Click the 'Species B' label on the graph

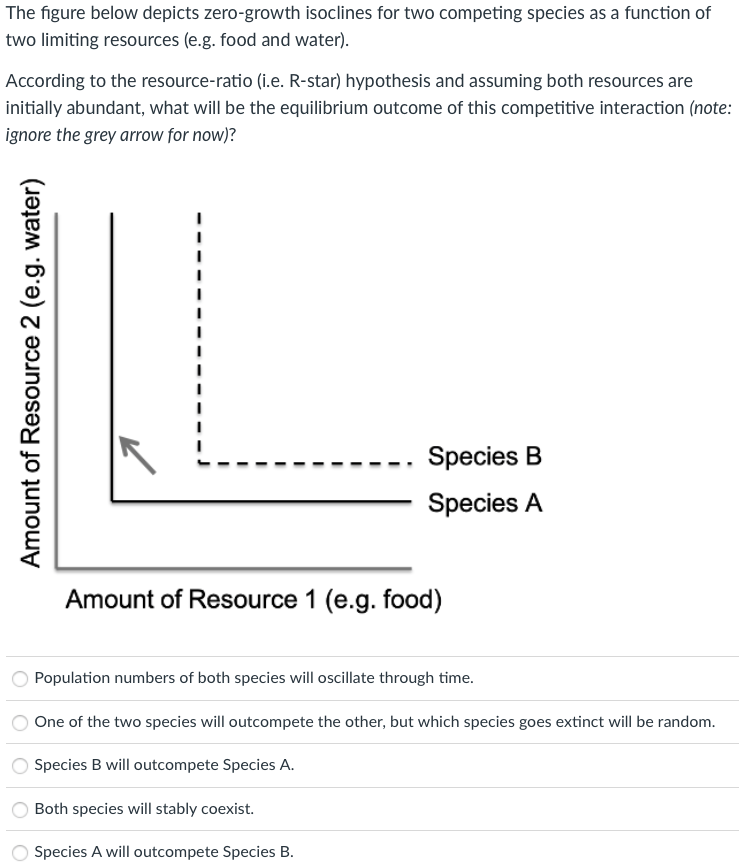pyautogui.click(x=484, y=456)
